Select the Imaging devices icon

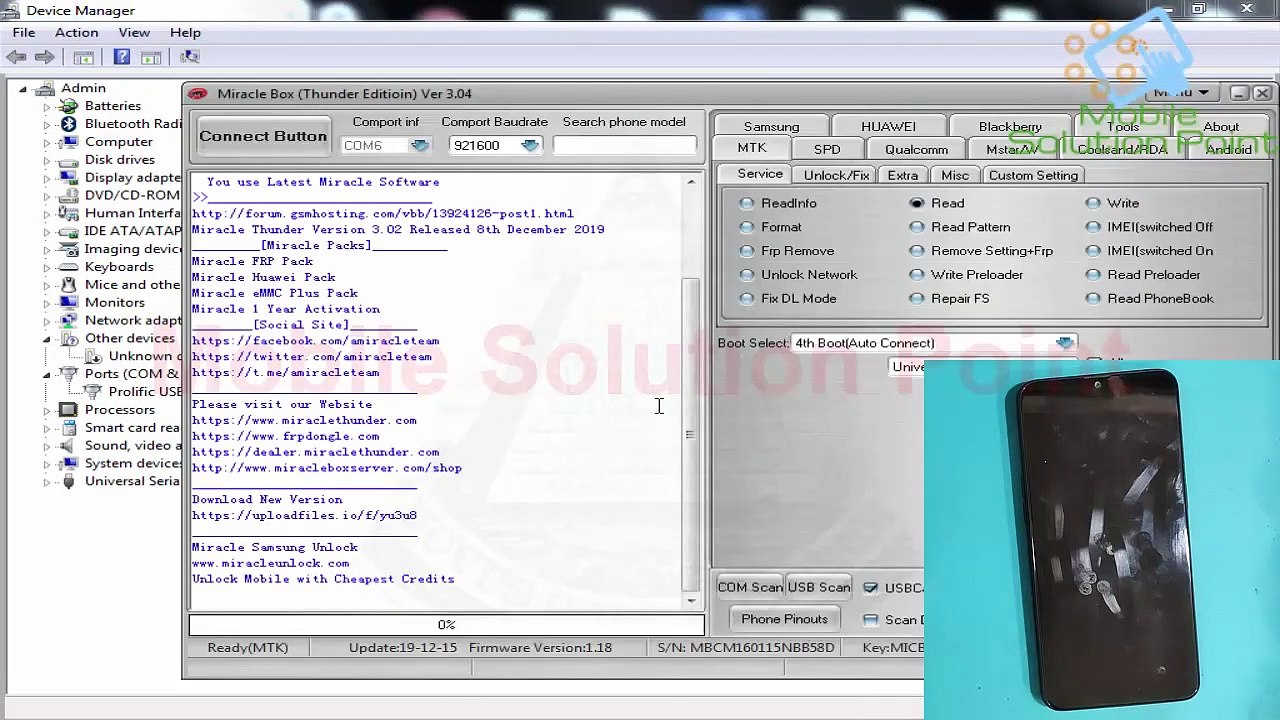point(68,249)
